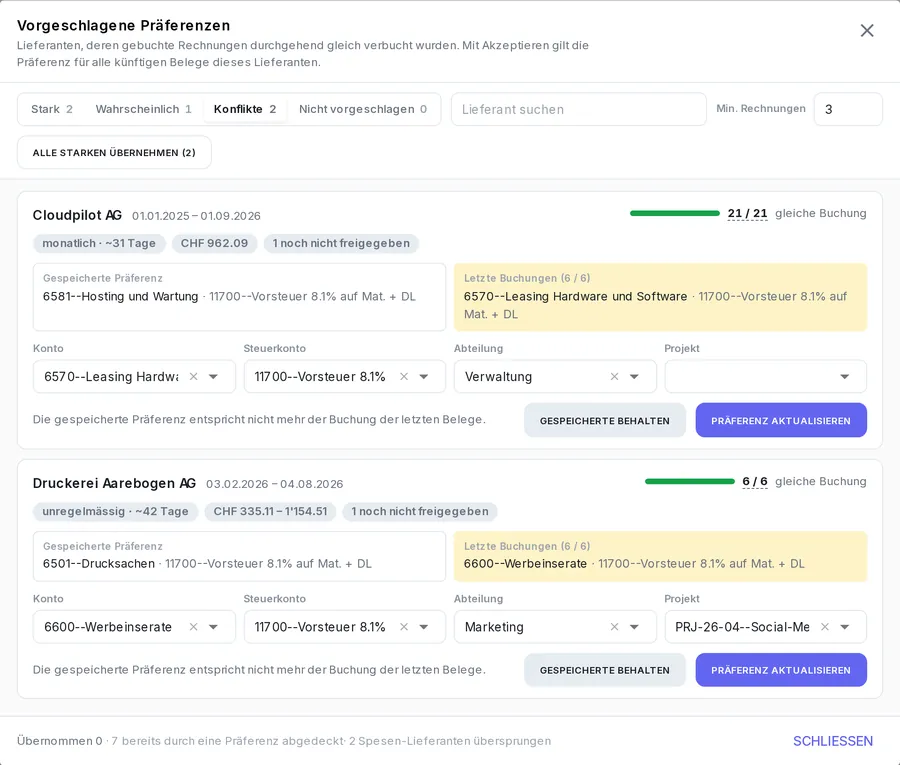The height and width of the screenshot is (765, 900).
Task: Click the 6581--Hosting und Wartung saved preference
Action: [239, 297]
